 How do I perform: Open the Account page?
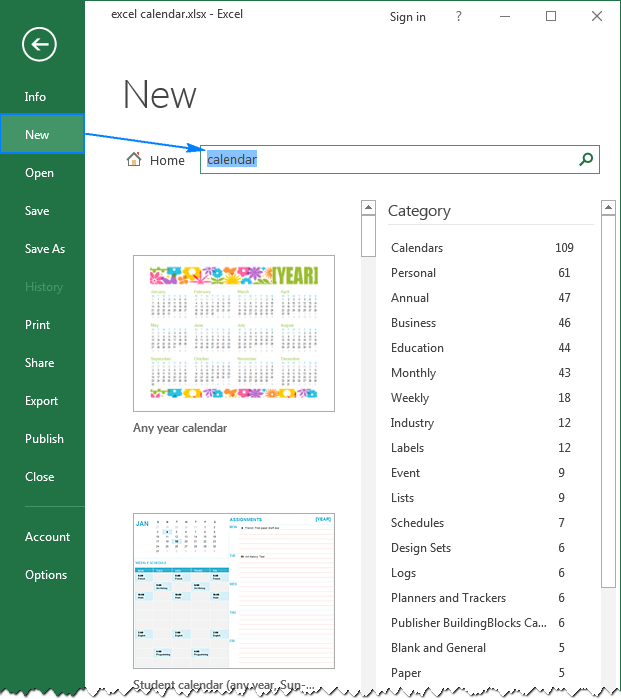(48, 537)
